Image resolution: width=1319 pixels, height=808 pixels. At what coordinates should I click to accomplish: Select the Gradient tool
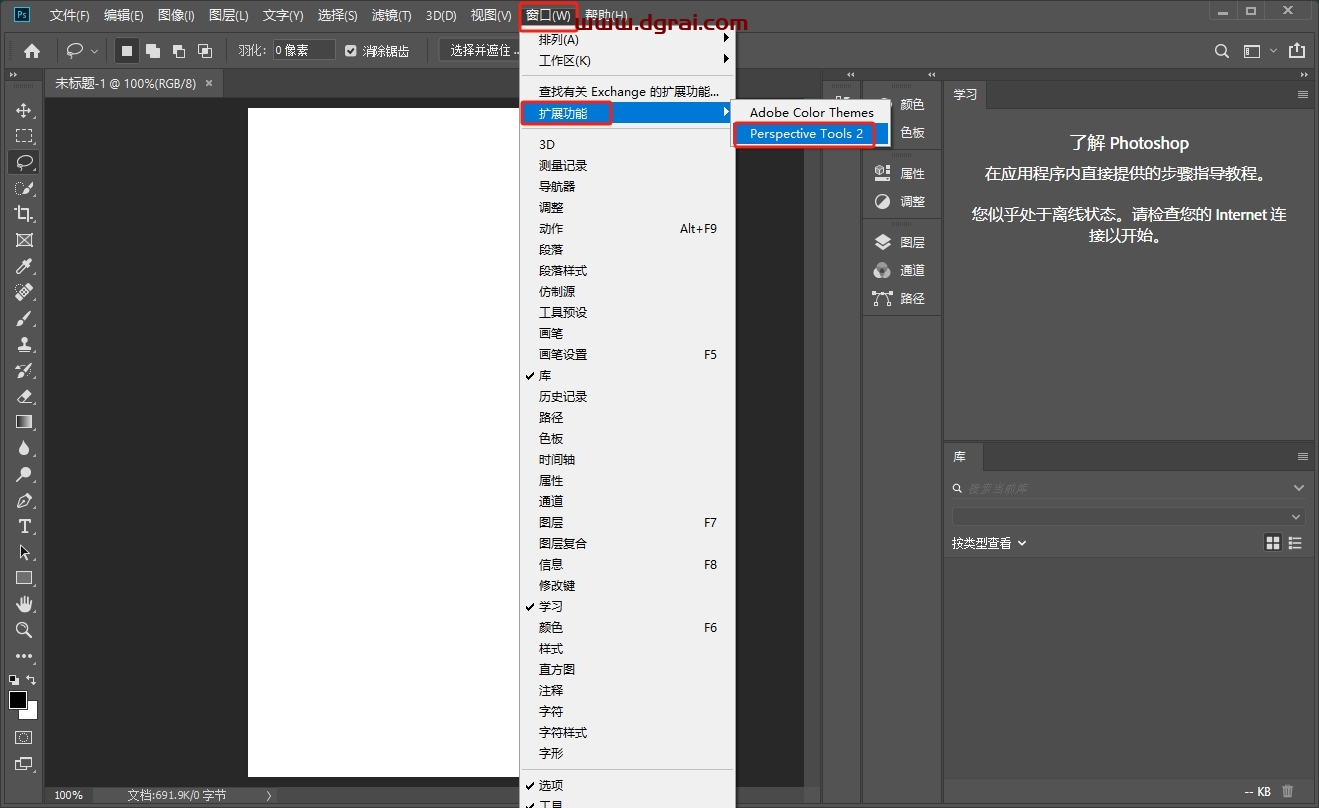[x=24, y=422]
